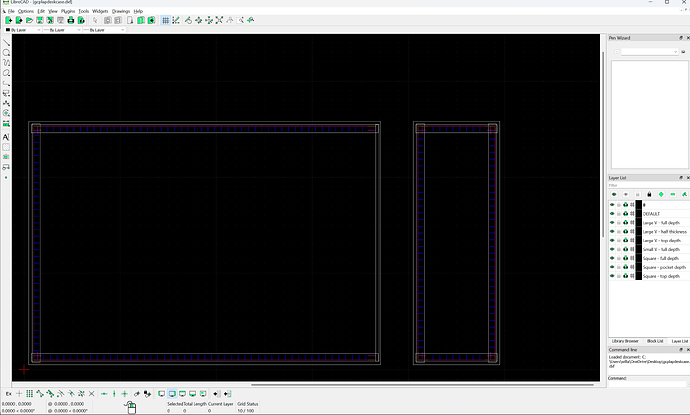Hide the 'Large V - full depth' layer
690x415 pixels.
[x=612, y=223]
